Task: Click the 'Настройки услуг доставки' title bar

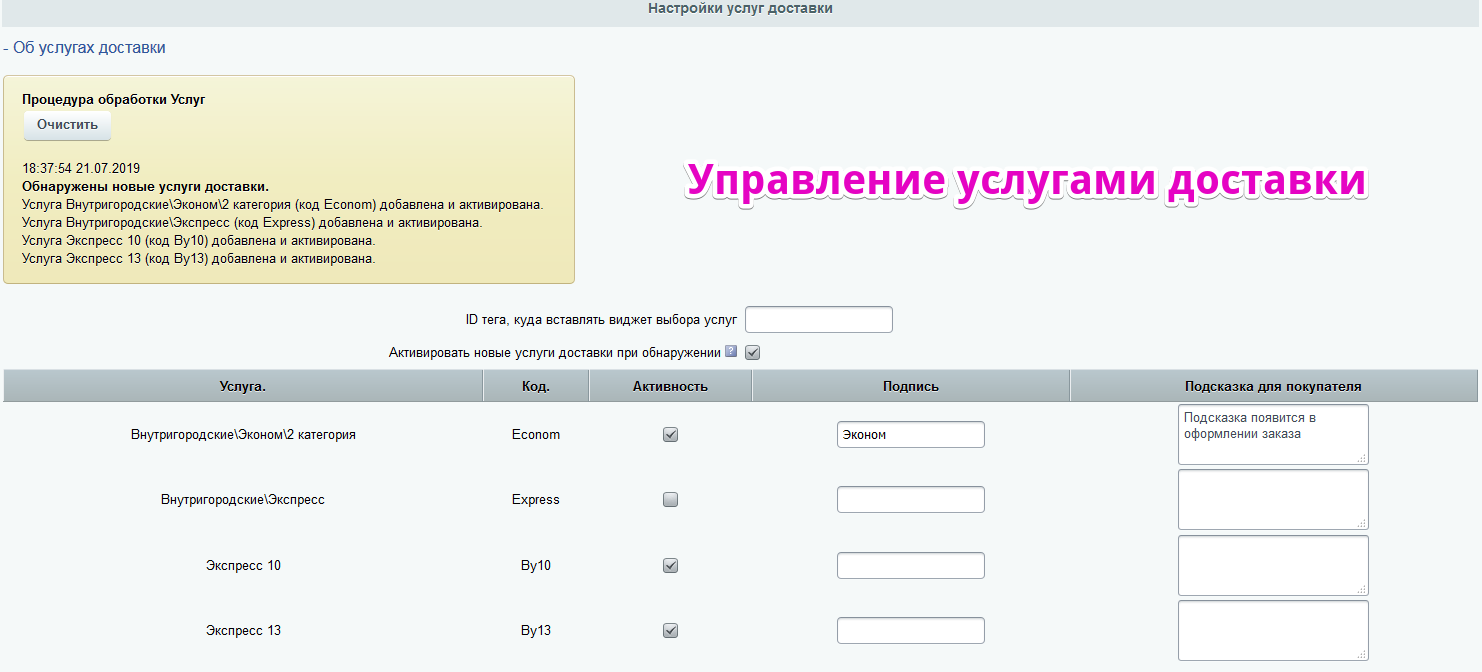Action: pyautogui.click(x=741, y=9)
